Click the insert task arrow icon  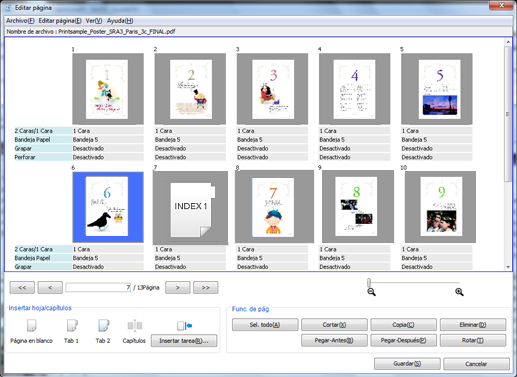[184, 326]
